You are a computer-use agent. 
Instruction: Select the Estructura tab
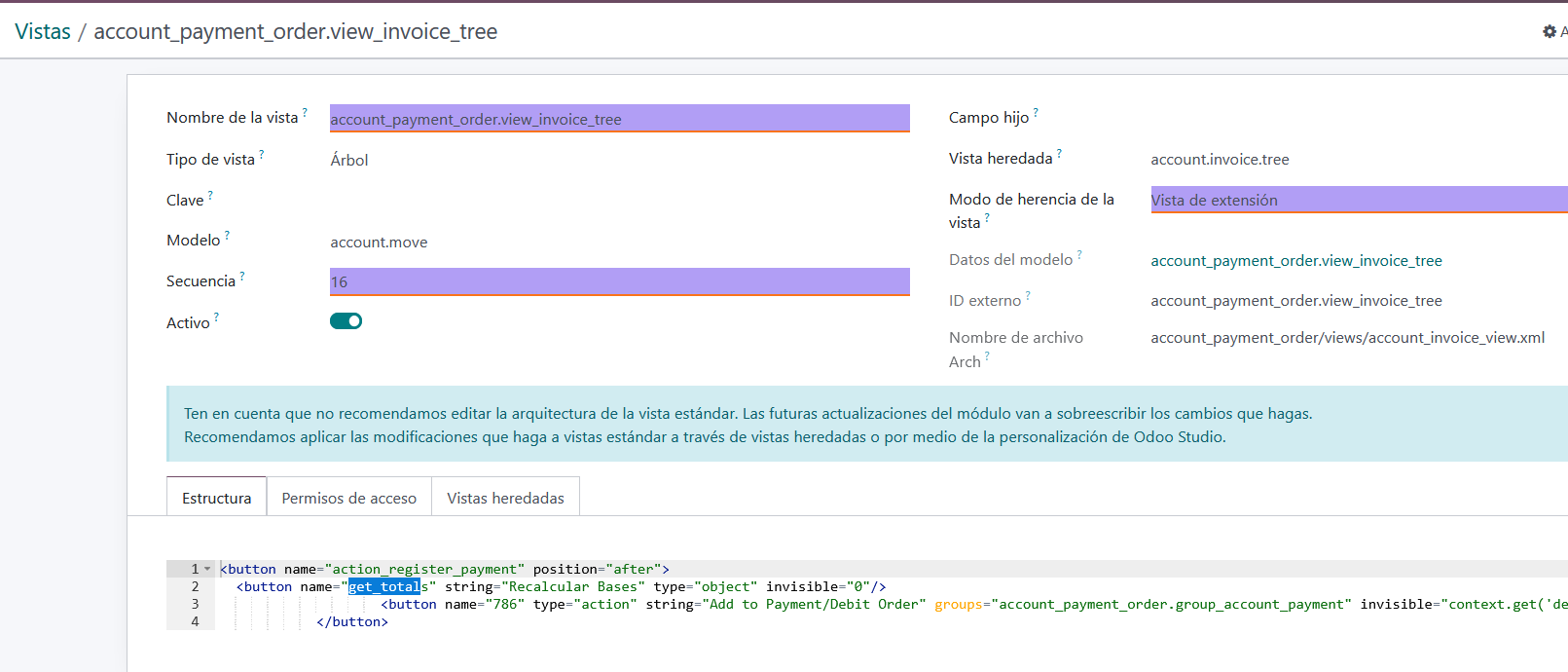click(216, 498)
